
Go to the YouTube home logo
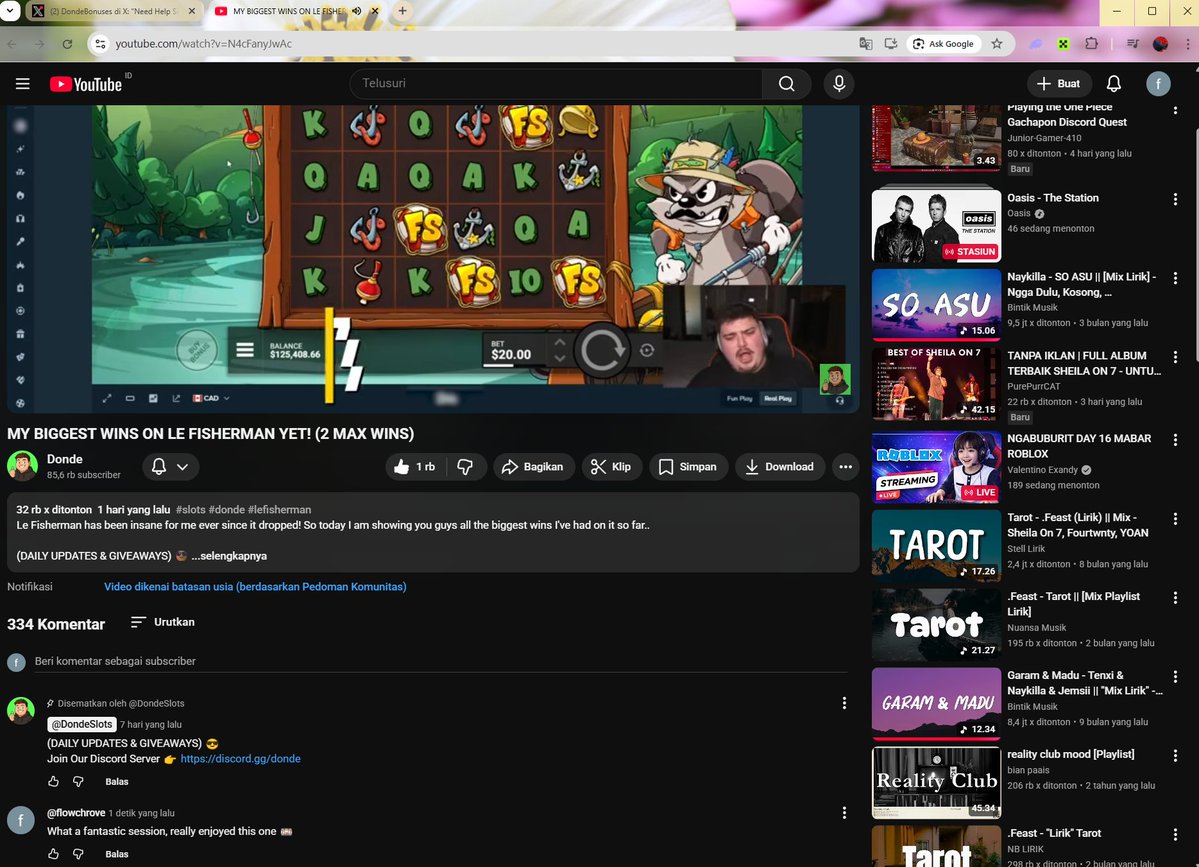point(86,84)
